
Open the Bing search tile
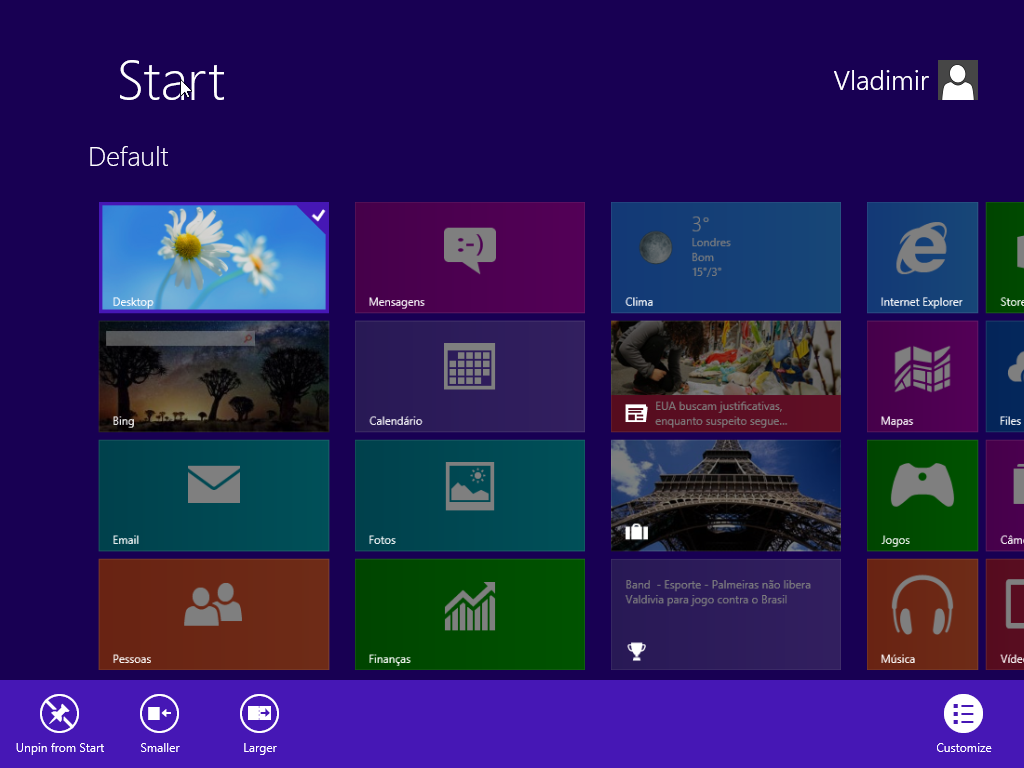214,376
